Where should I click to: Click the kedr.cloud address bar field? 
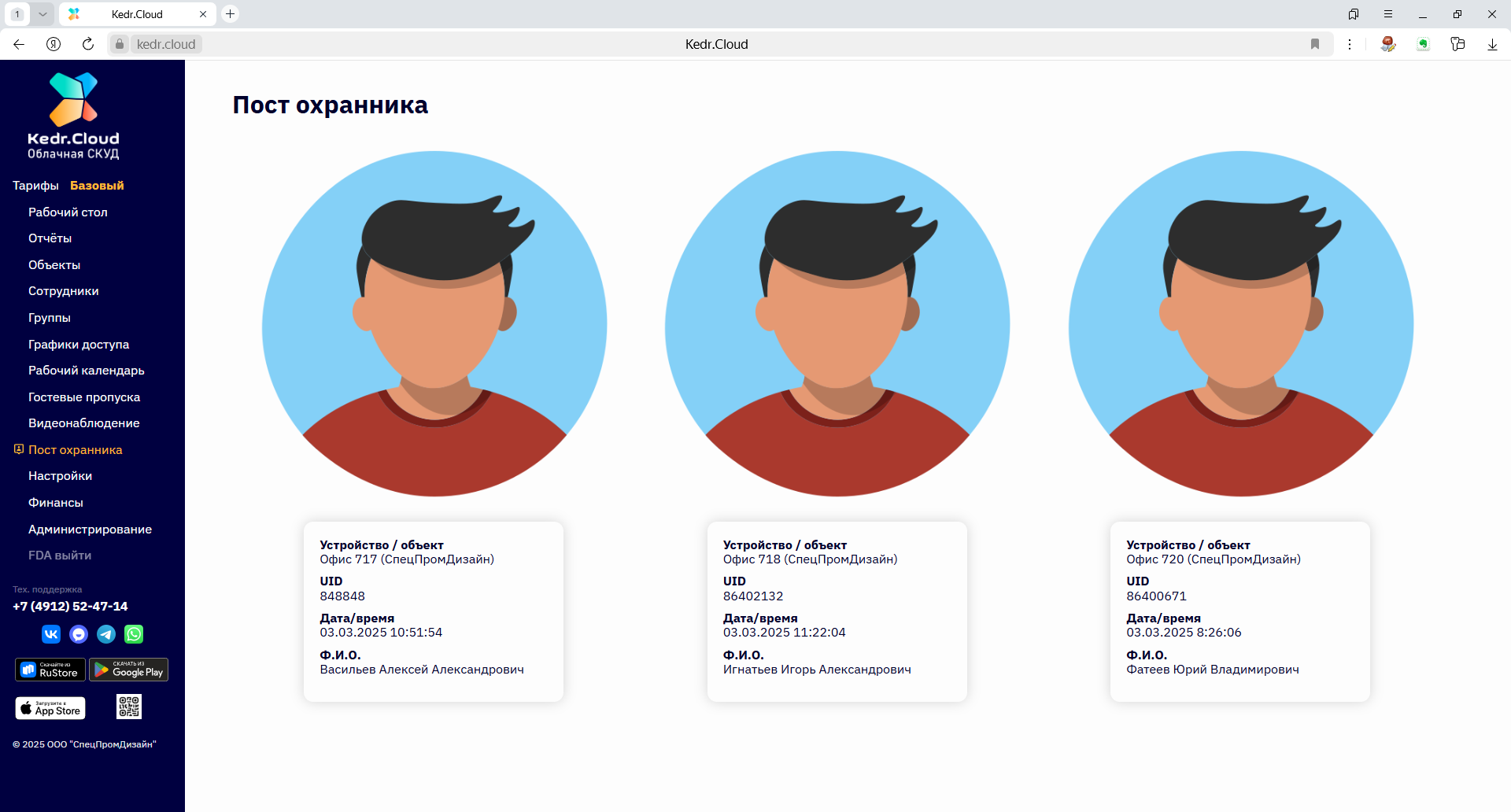point(166,44)
